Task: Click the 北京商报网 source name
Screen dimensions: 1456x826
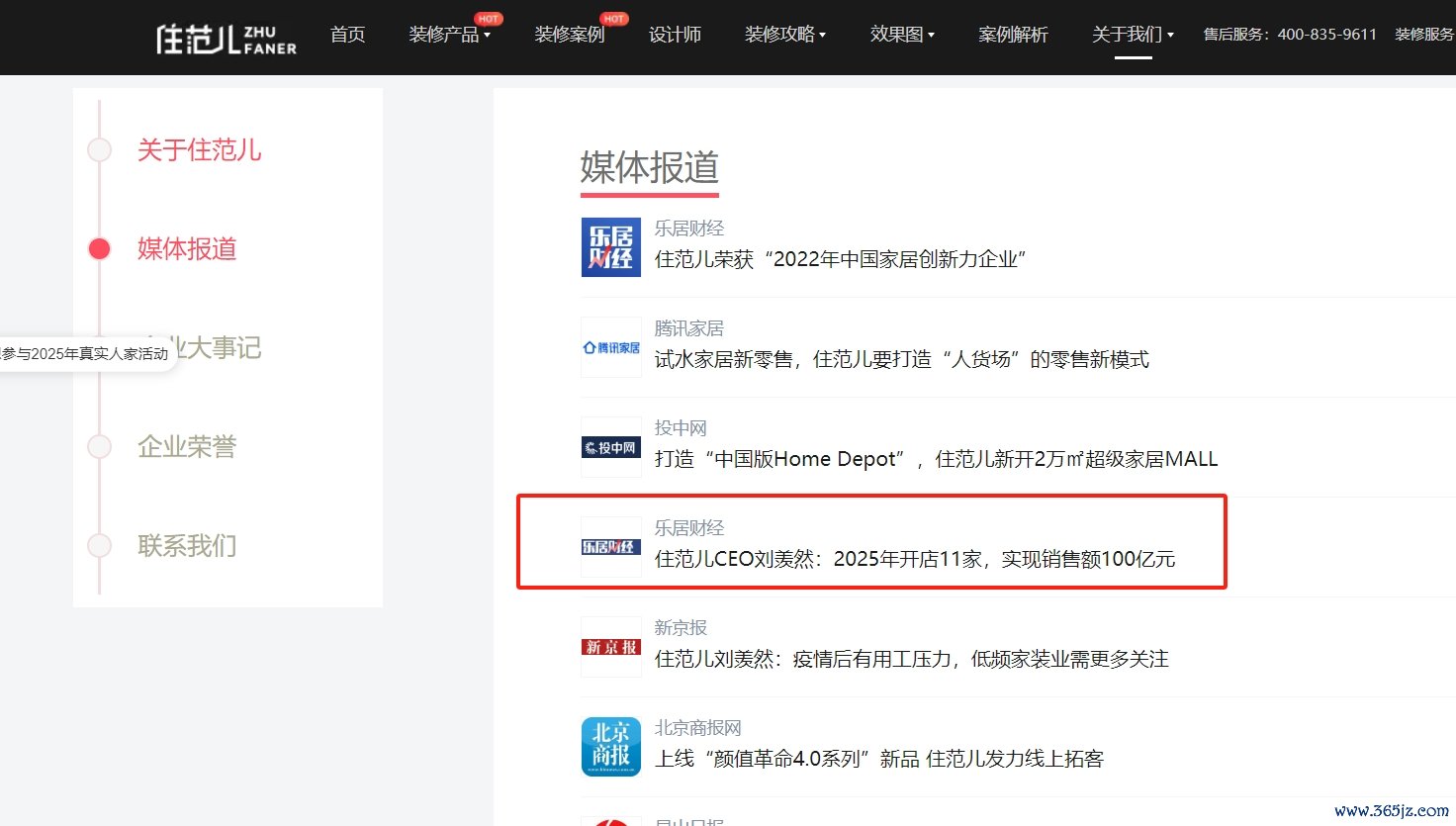Action: 698,728
